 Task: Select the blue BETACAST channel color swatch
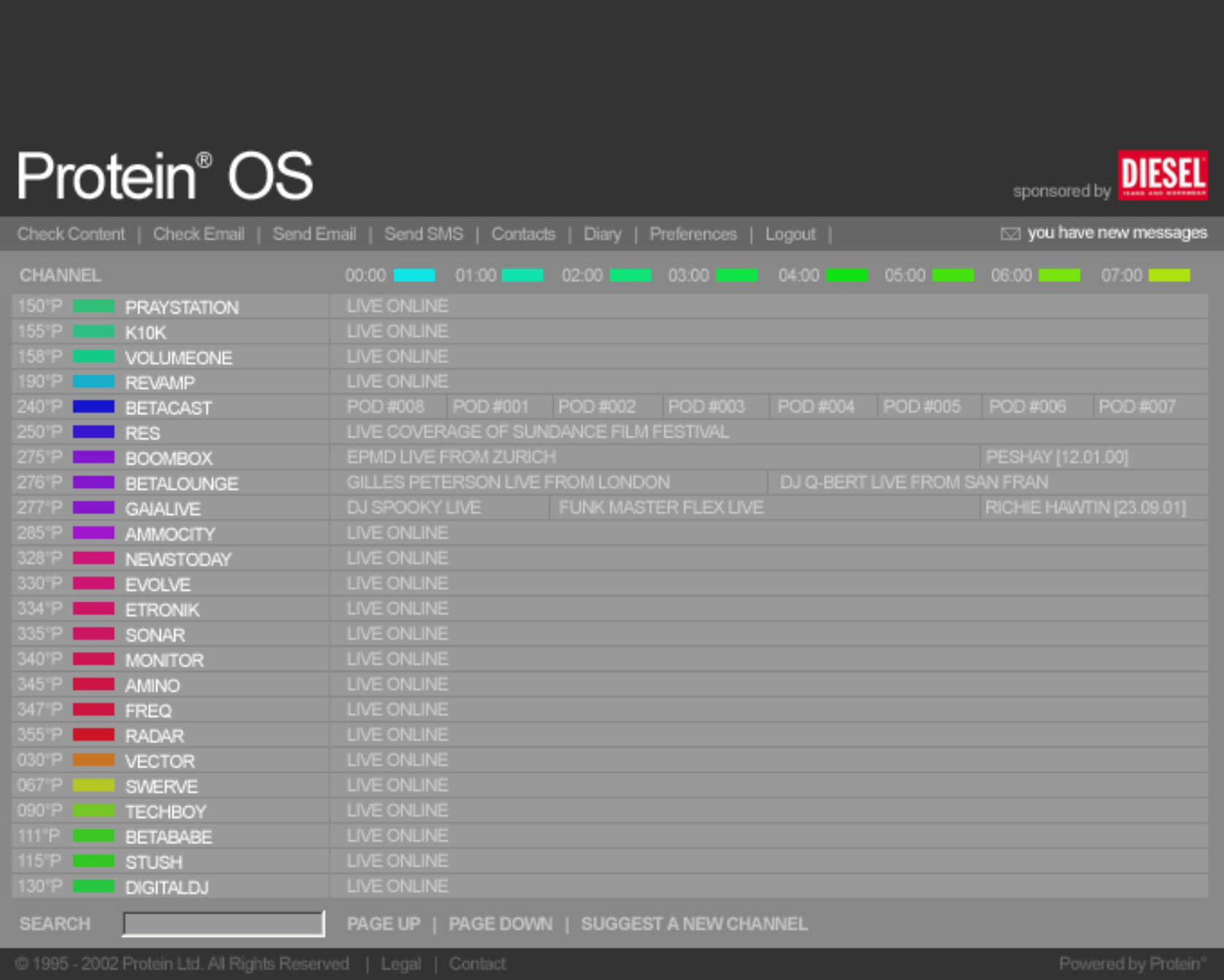[93, 407]
